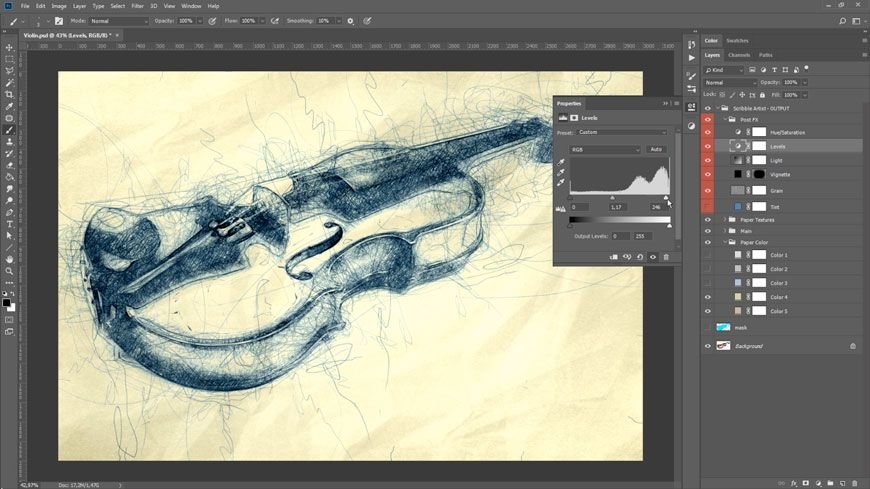This screenshot has height=489, width=870.
Task: Show the Color 1 layer
Action: pyautogui.click(x=708, y=255)
